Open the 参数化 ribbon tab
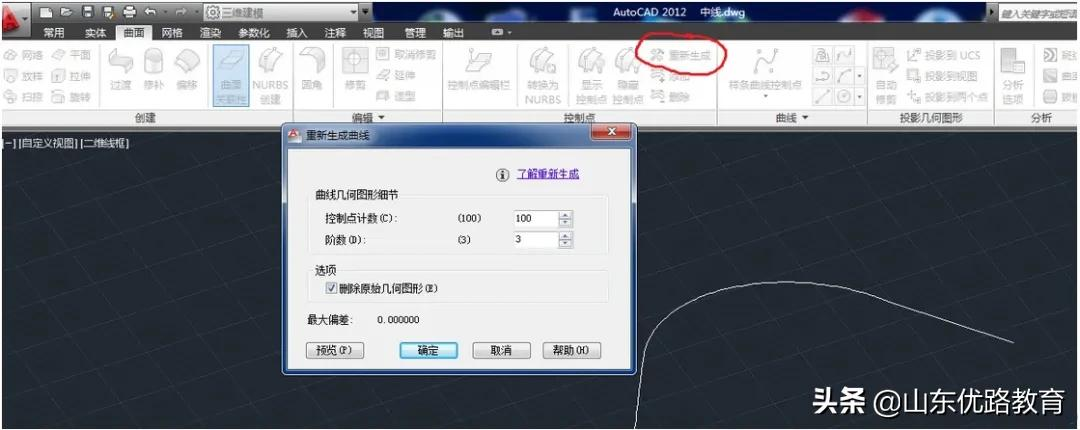The image size is (1080, 430). click(254, 32)
